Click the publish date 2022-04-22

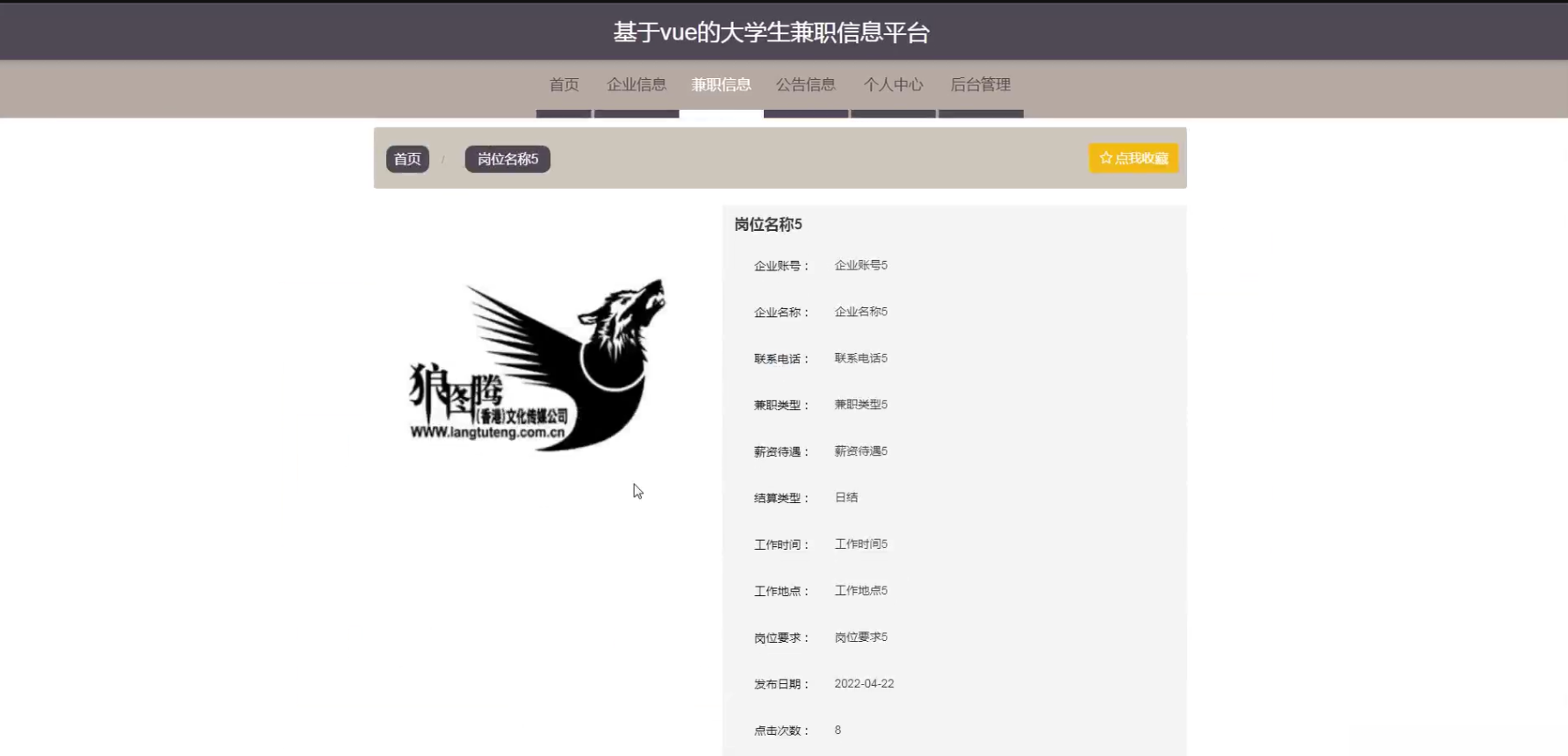pos(864,684)
